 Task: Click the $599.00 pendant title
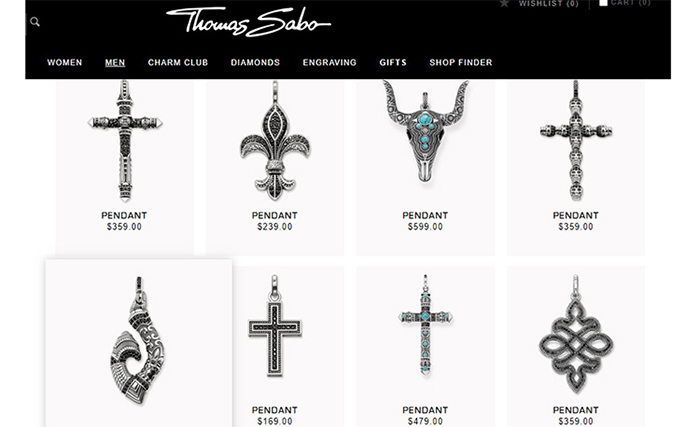pos(425,215)
